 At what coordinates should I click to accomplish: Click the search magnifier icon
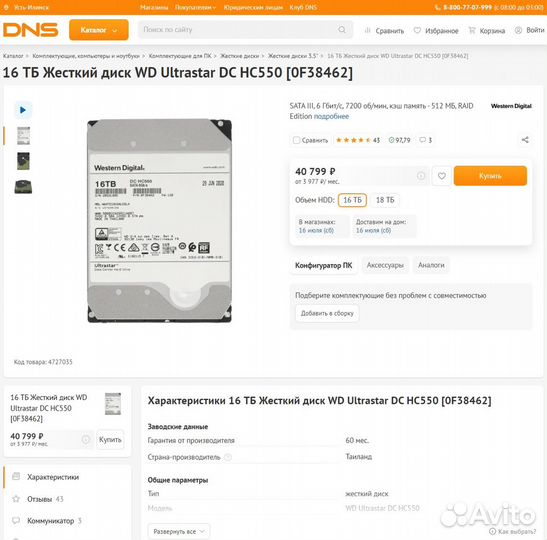(342, 30)
